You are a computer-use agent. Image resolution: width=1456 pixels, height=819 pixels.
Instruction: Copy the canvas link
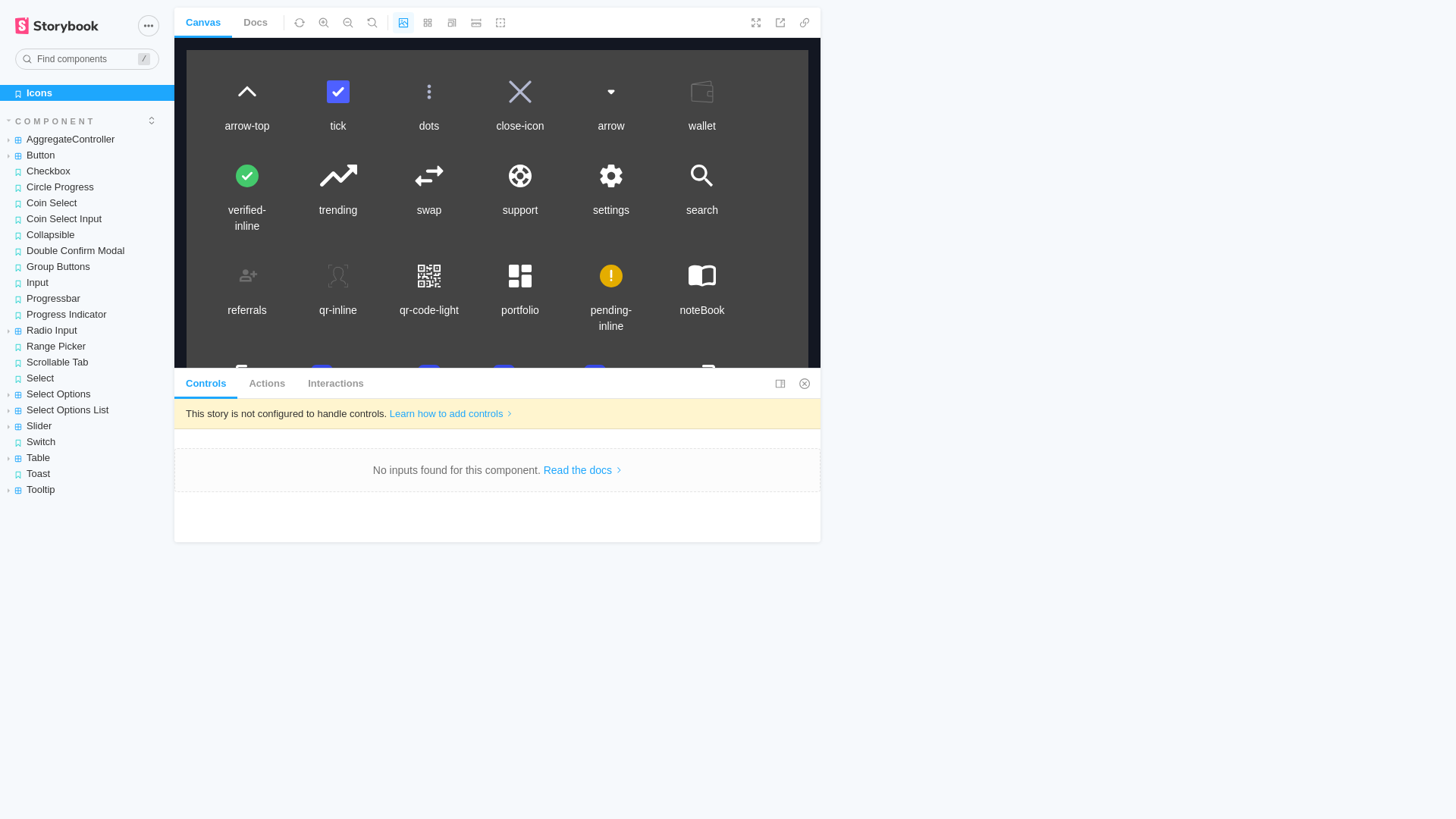point(805,23)
